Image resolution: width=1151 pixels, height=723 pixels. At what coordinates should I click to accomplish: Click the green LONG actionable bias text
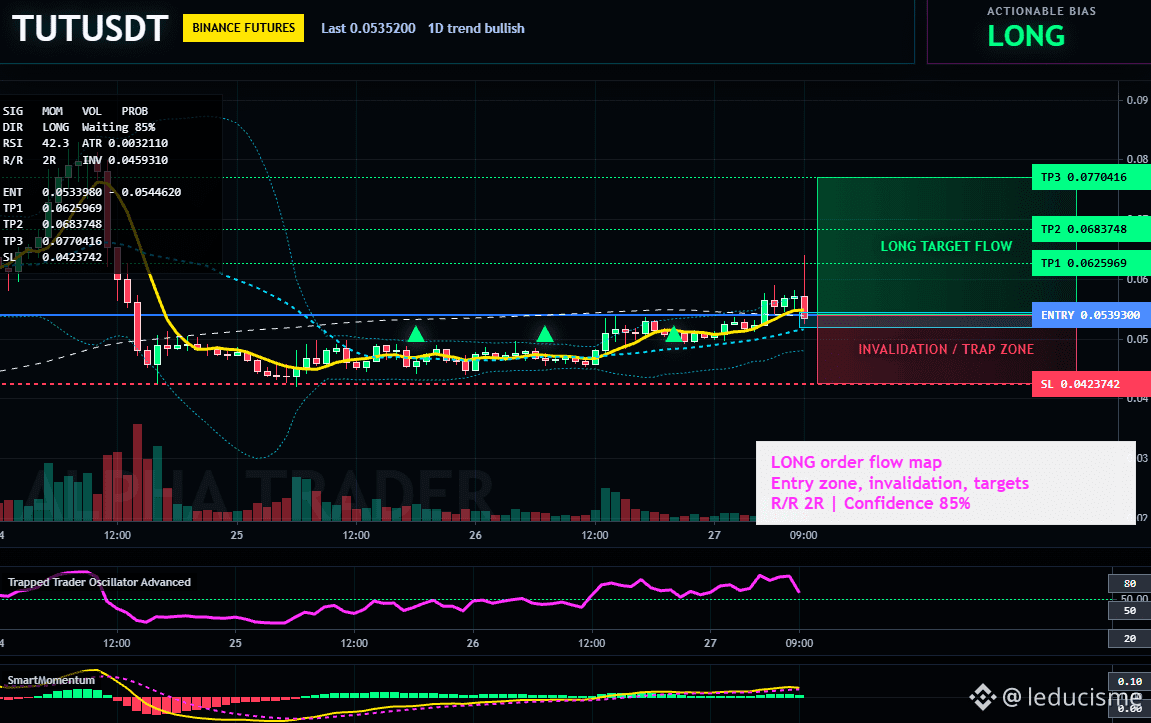1025,36
